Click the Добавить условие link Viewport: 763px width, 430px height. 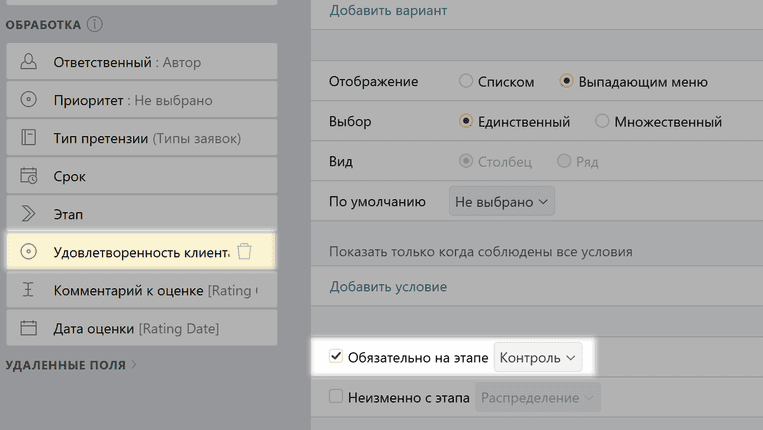pyautogui.click(x=388, y=287)
